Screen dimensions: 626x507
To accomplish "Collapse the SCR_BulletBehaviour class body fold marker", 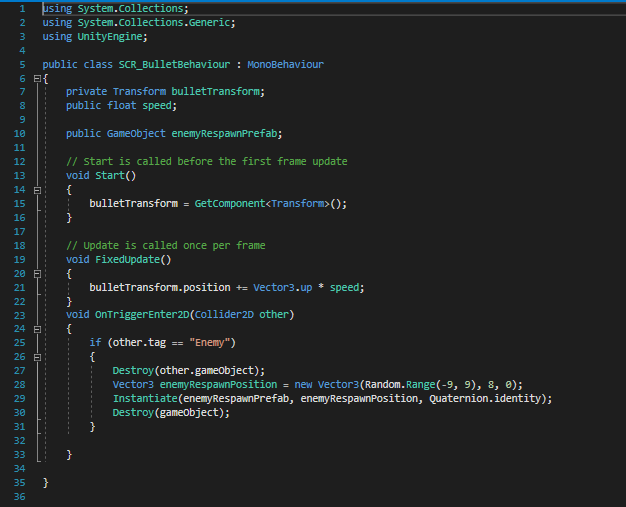I will pos(36,77).
